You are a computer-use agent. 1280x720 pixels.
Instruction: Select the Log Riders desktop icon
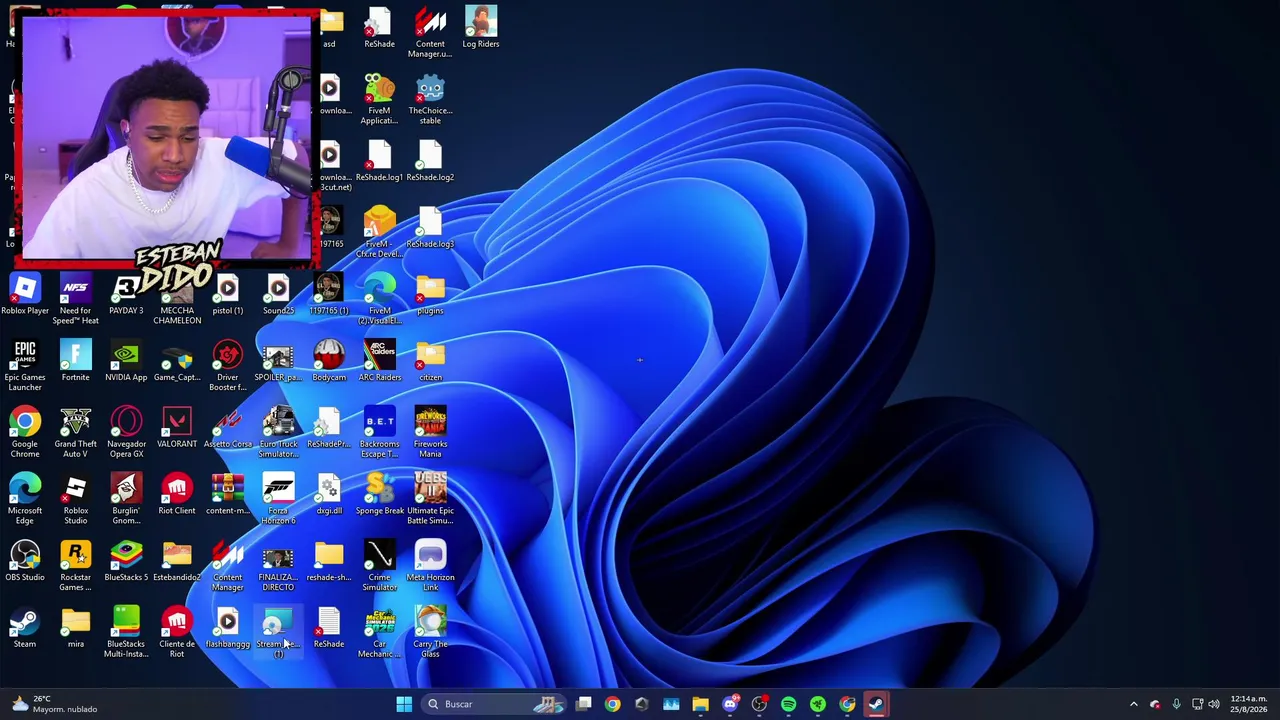[x=481, y=28]
